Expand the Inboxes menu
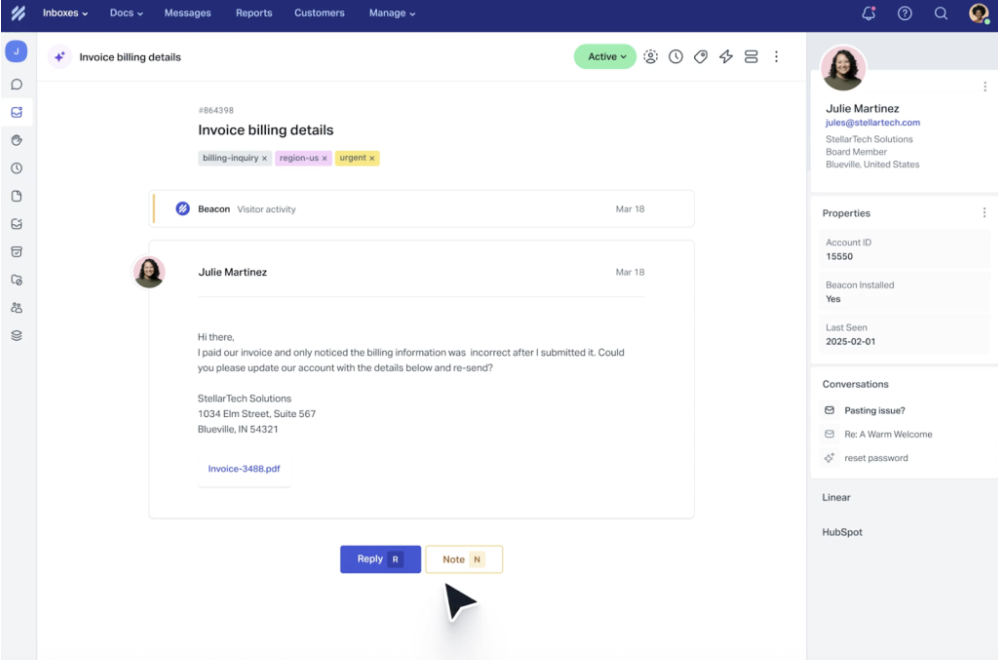Screen dimensions: 998x660 (x=65, y=13)
